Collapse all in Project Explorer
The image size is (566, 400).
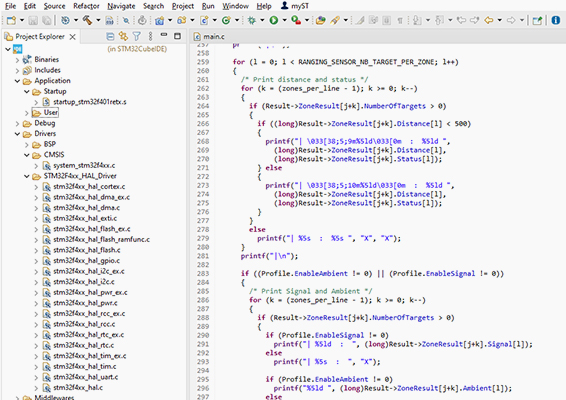[x=110, y=36]
